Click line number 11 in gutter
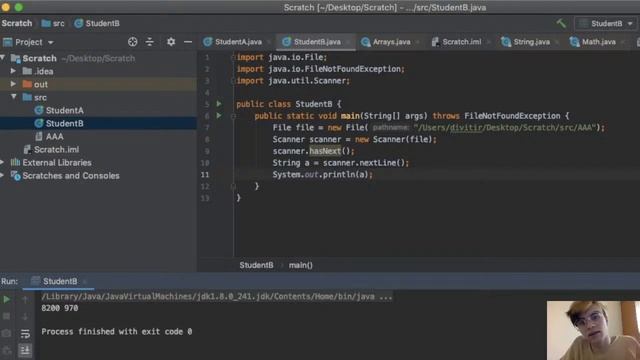Viewport: 640px width, 360px height. click(205, 175)
